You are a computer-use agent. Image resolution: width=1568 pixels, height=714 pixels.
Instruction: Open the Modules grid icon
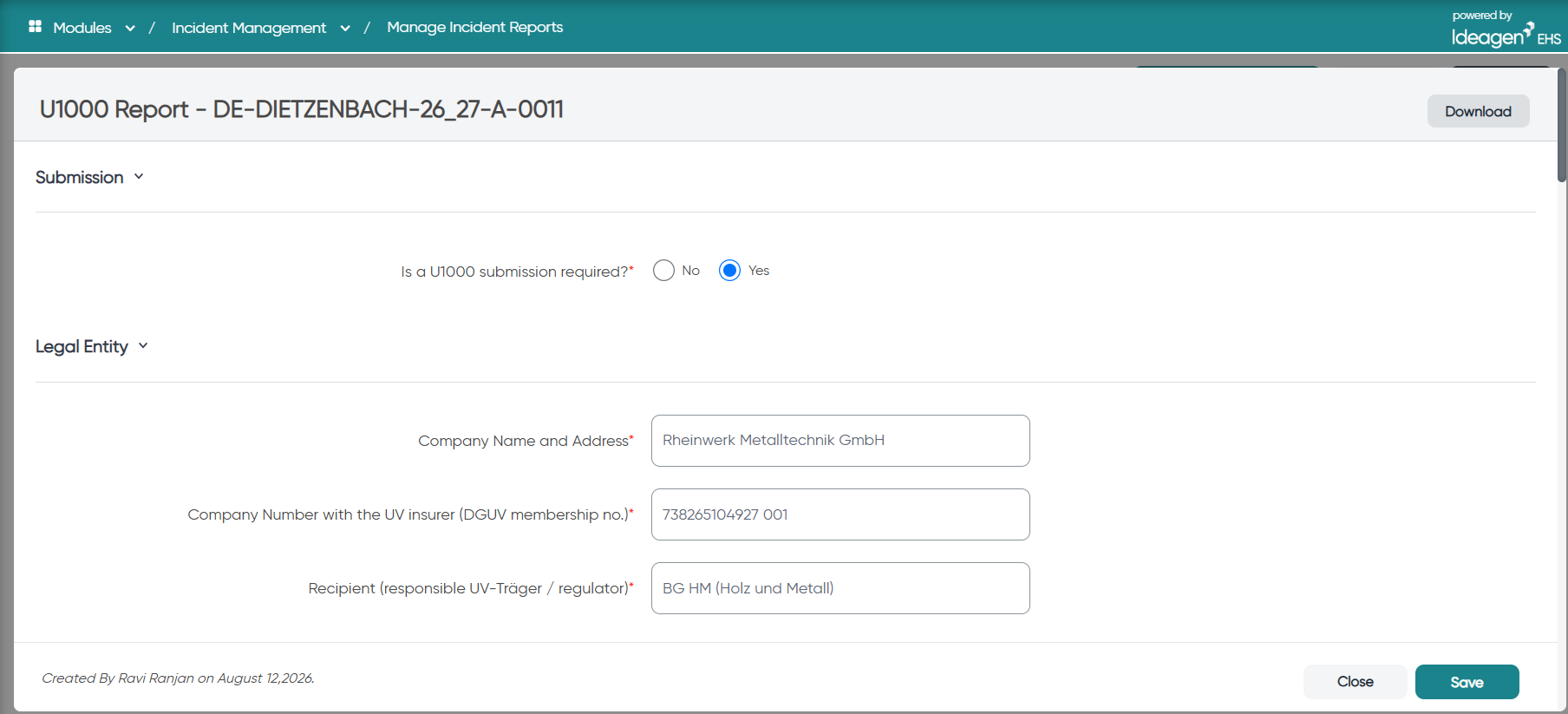(x=35, y=27)
